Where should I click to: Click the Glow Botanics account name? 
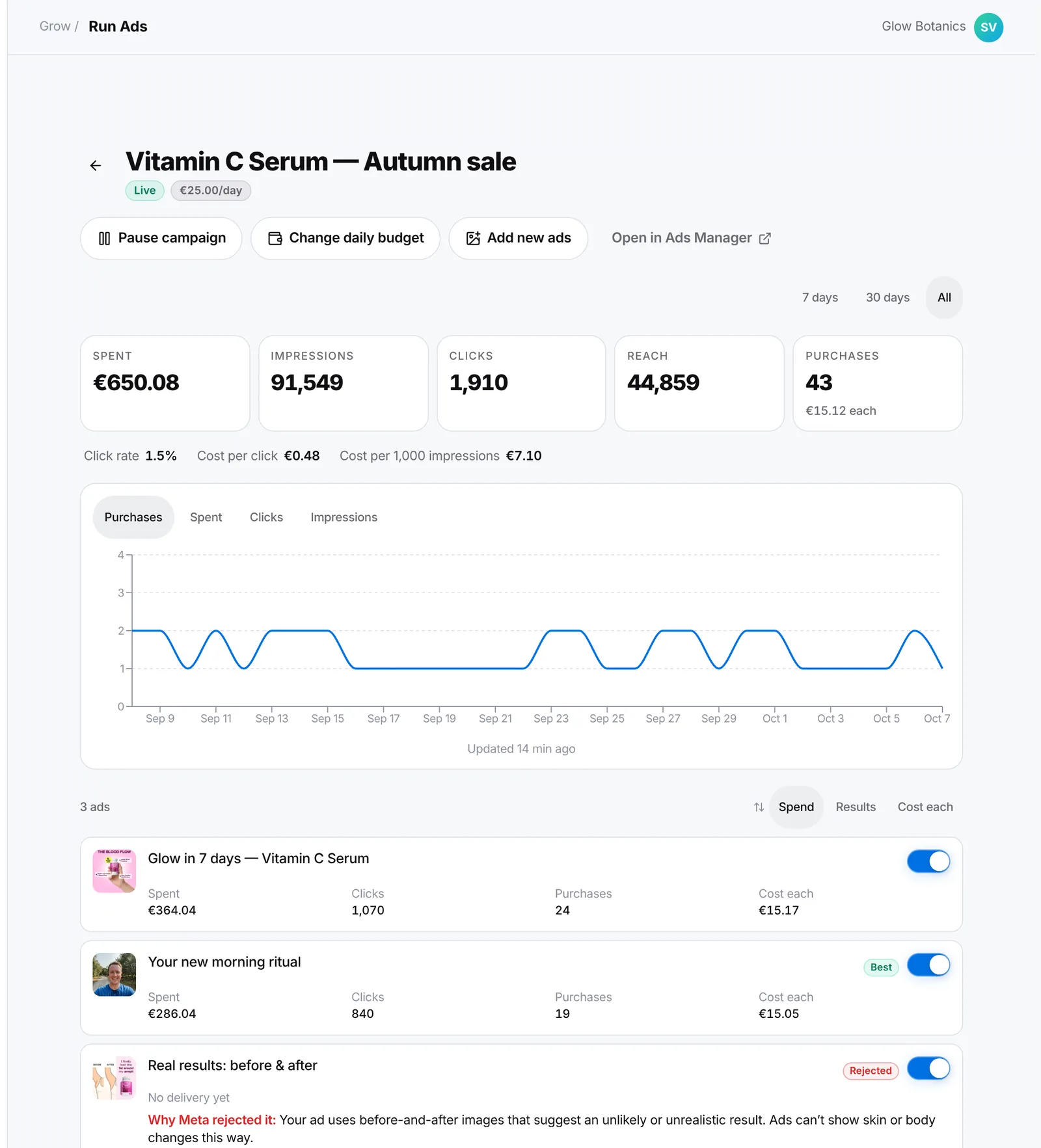[923, 27]
